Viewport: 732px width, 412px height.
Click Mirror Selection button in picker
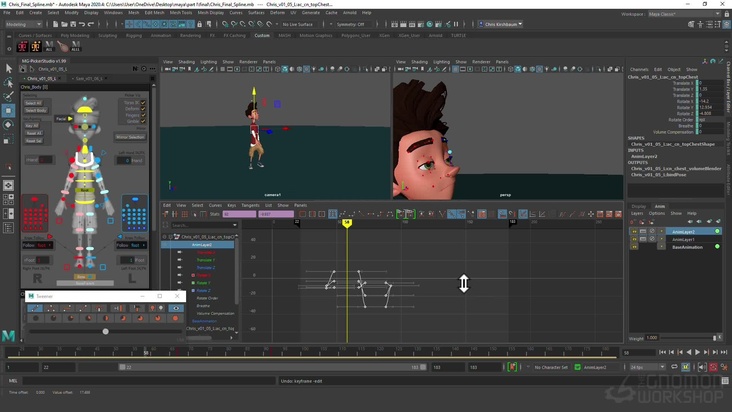(x=130, y=137)
